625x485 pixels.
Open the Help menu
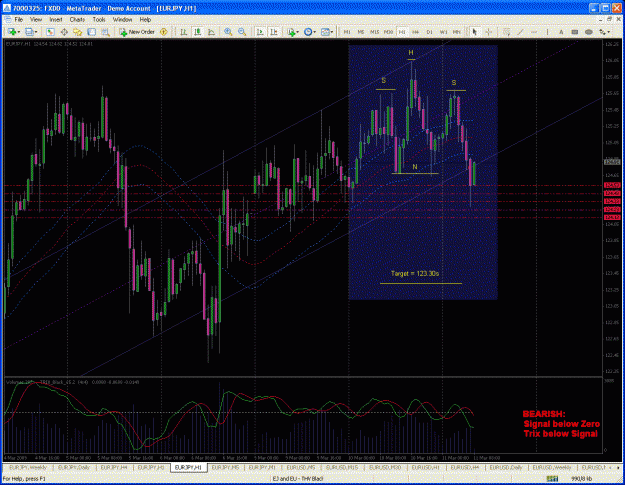point(145,20)
